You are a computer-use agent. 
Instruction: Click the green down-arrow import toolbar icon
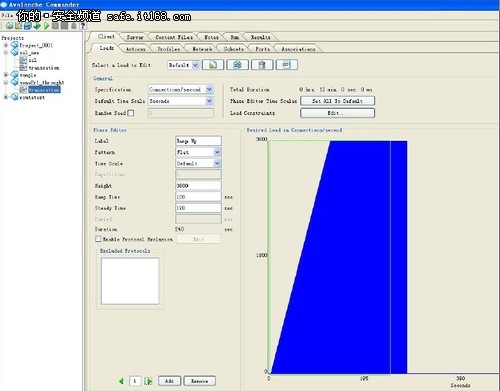(x=37, y=26)
